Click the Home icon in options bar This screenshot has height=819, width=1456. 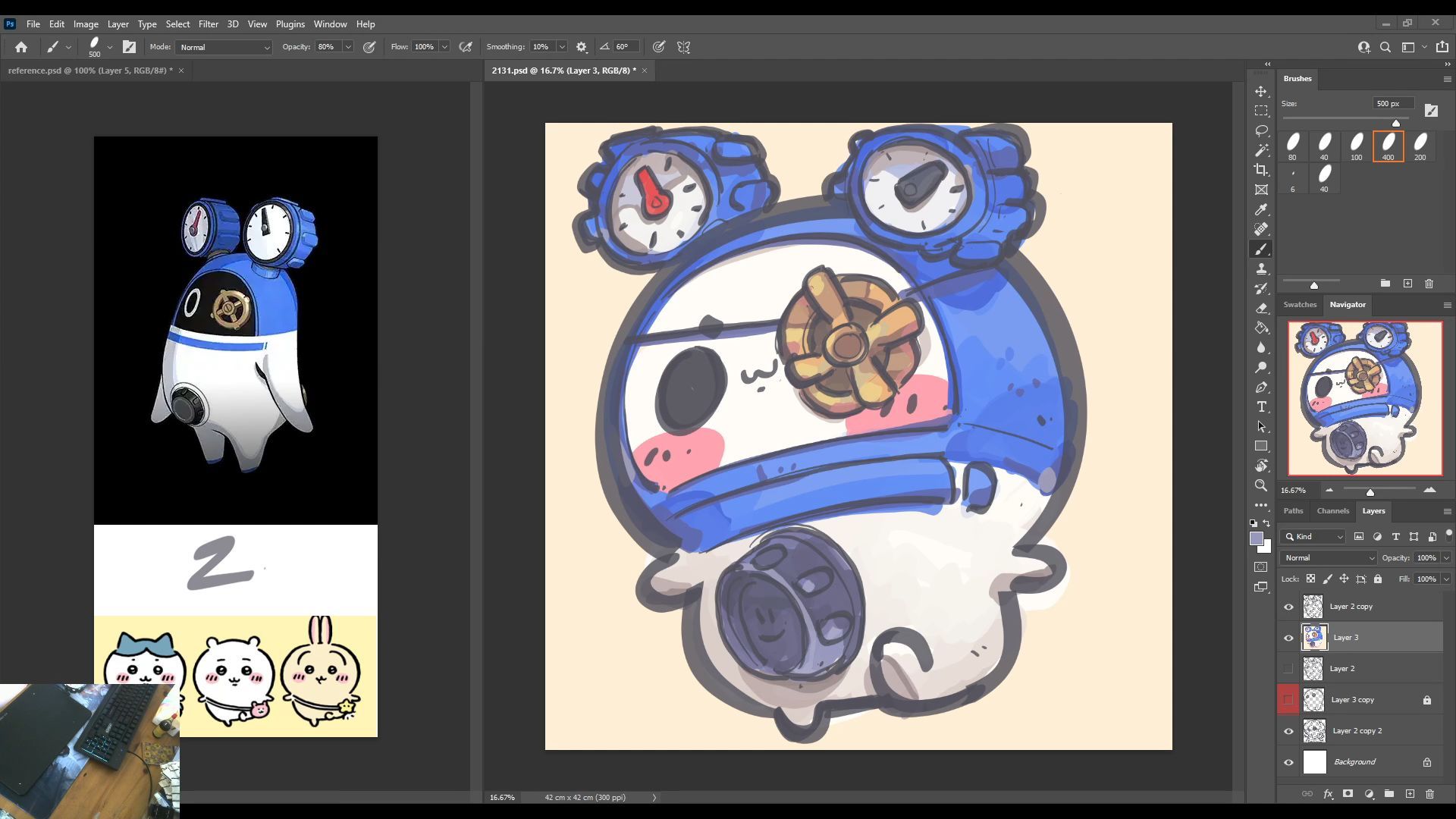click(x=21, y=47)
